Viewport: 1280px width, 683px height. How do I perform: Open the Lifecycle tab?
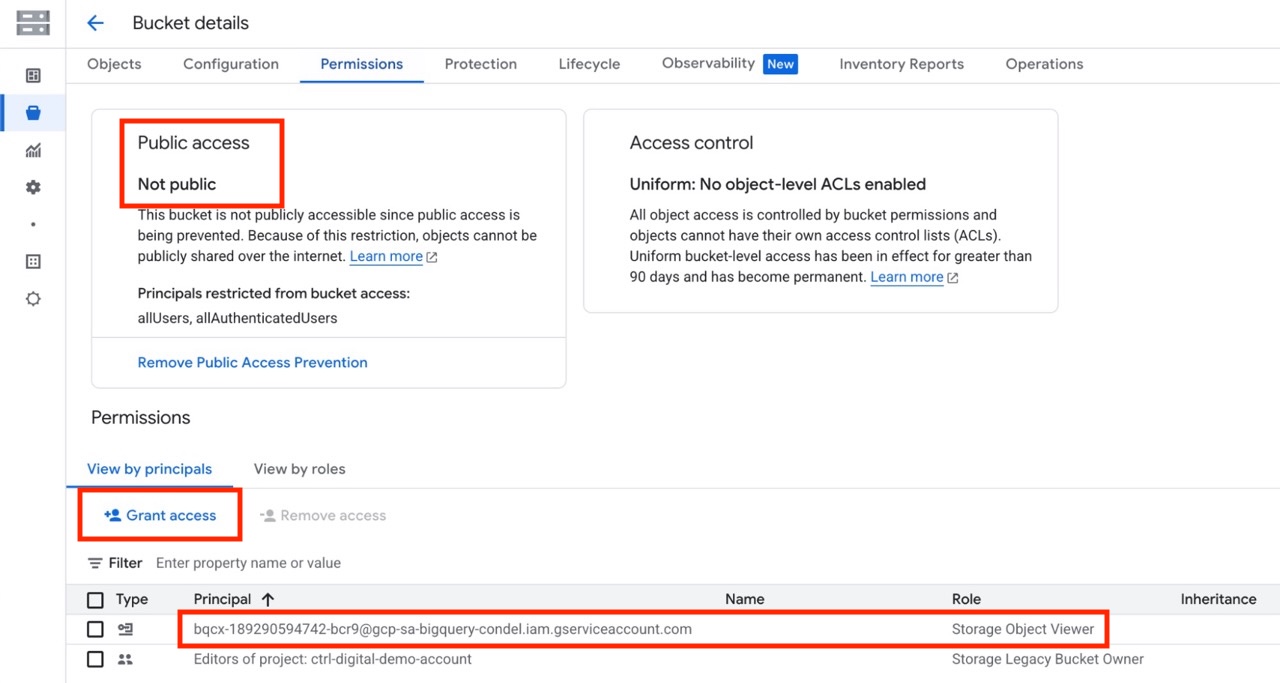coord(589,64)
